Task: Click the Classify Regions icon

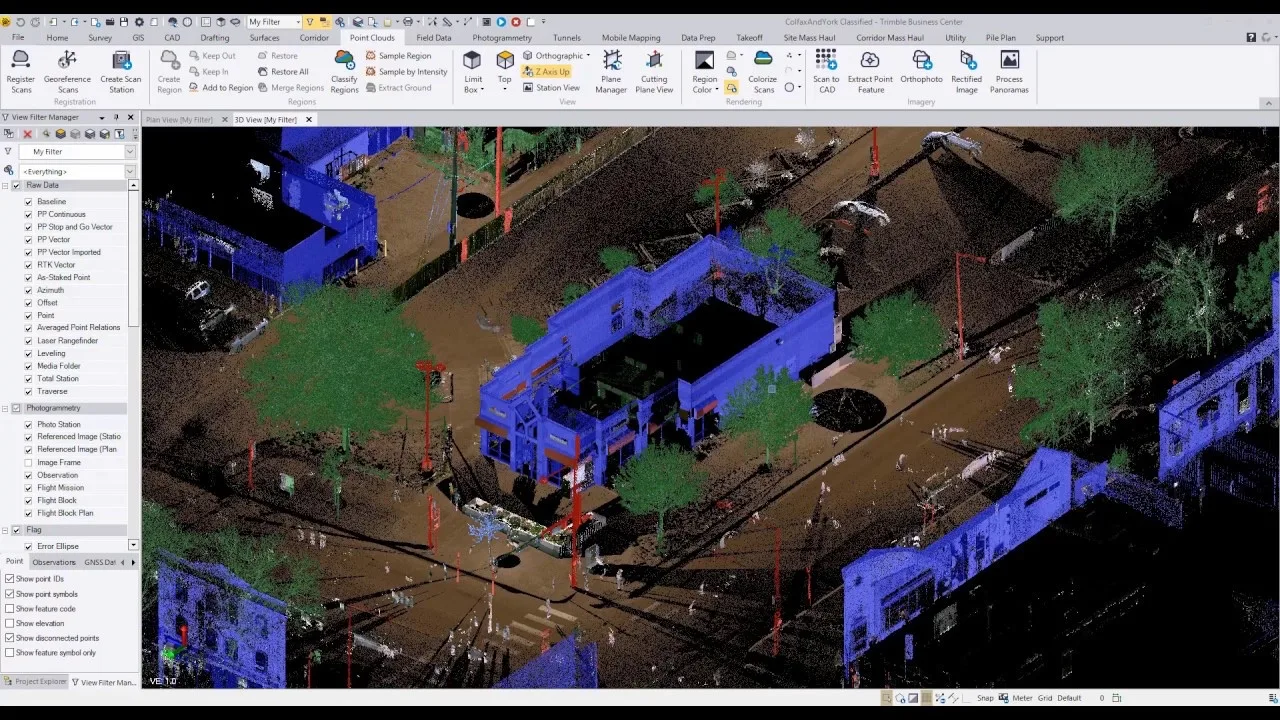Action: tap(344, 72)
